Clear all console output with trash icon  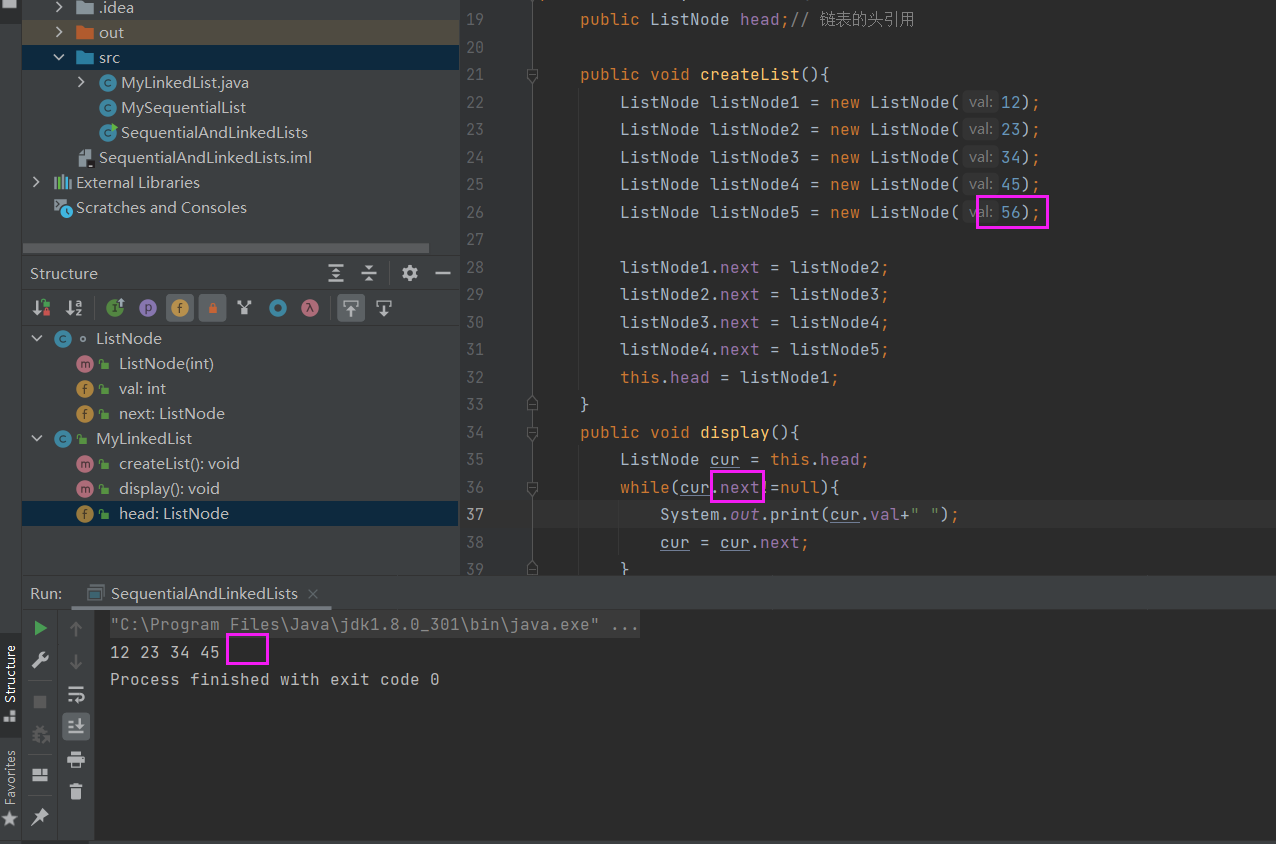point(76,791)
